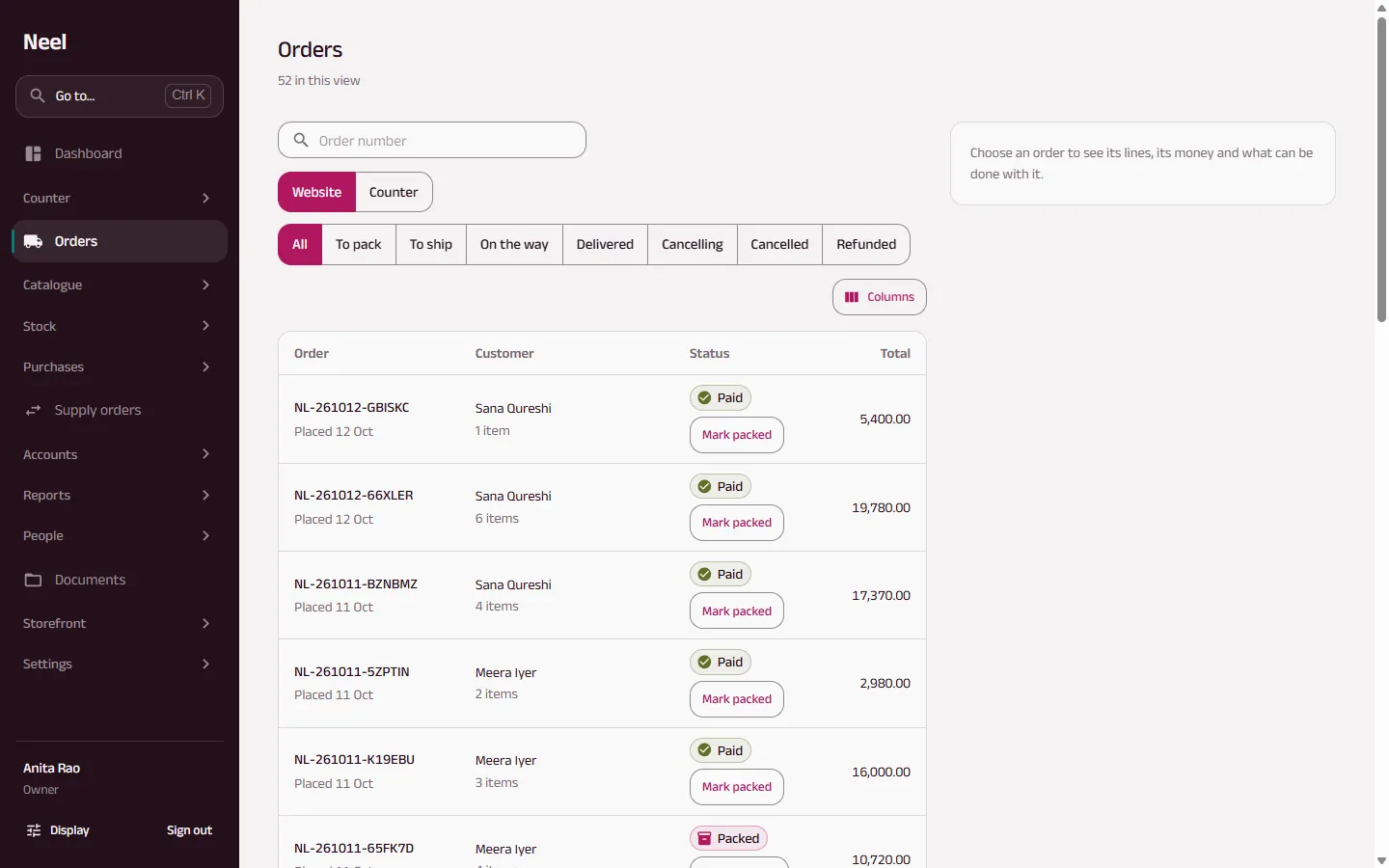1389x868 pixels.
Task: Open Documents via its folder icon
Action: pyautogui.click(x=33, y=580)
